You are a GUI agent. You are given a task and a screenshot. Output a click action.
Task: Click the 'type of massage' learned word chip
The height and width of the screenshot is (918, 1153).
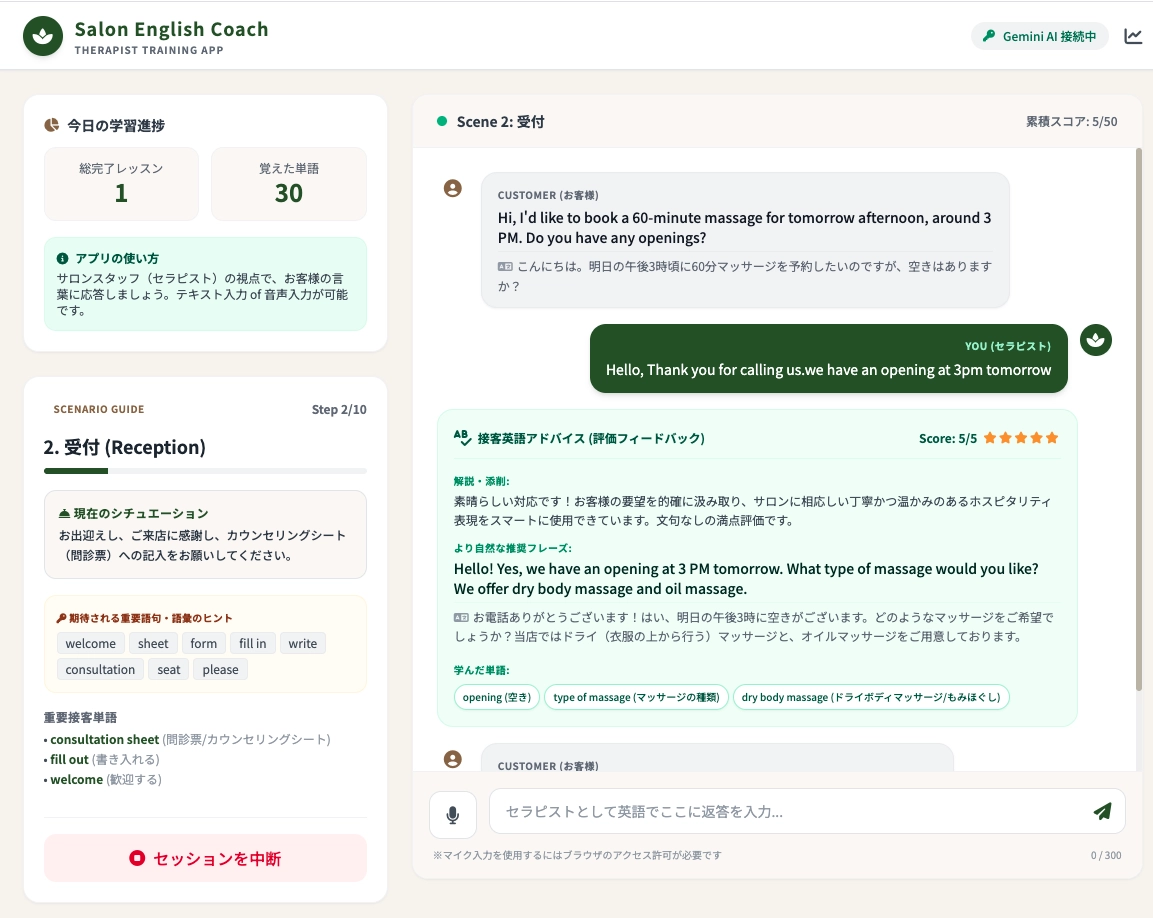[x=636, y=697]
